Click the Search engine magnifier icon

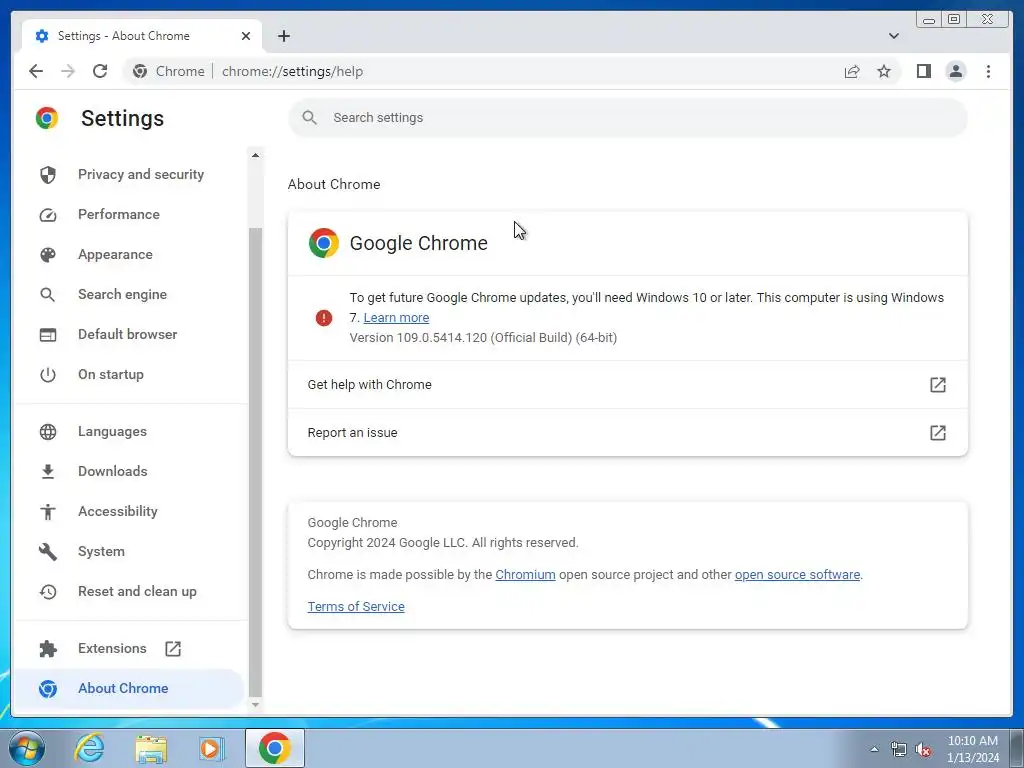click(48, 295)
